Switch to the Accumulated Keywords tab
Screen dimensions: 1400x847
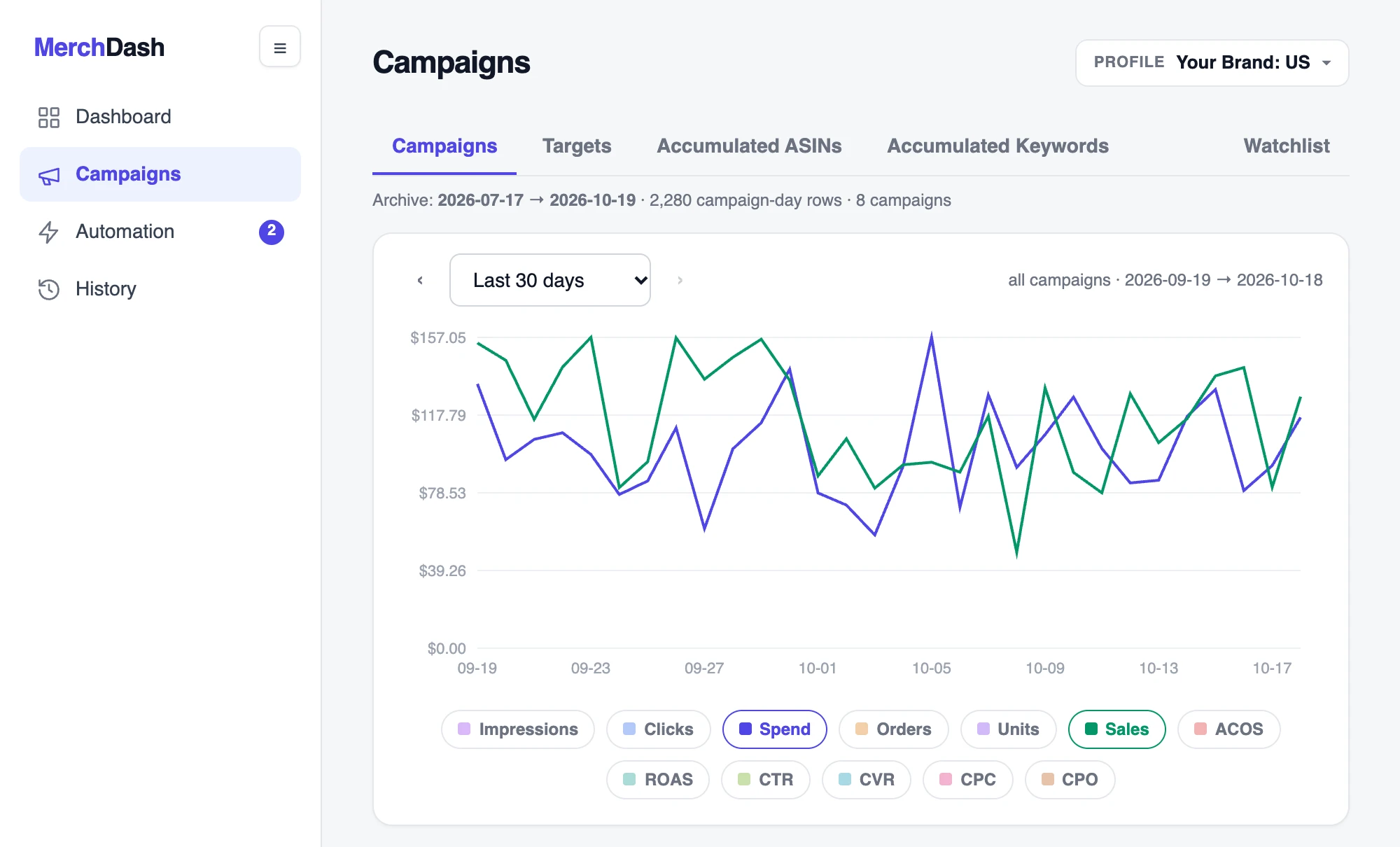tap(997, 146)
